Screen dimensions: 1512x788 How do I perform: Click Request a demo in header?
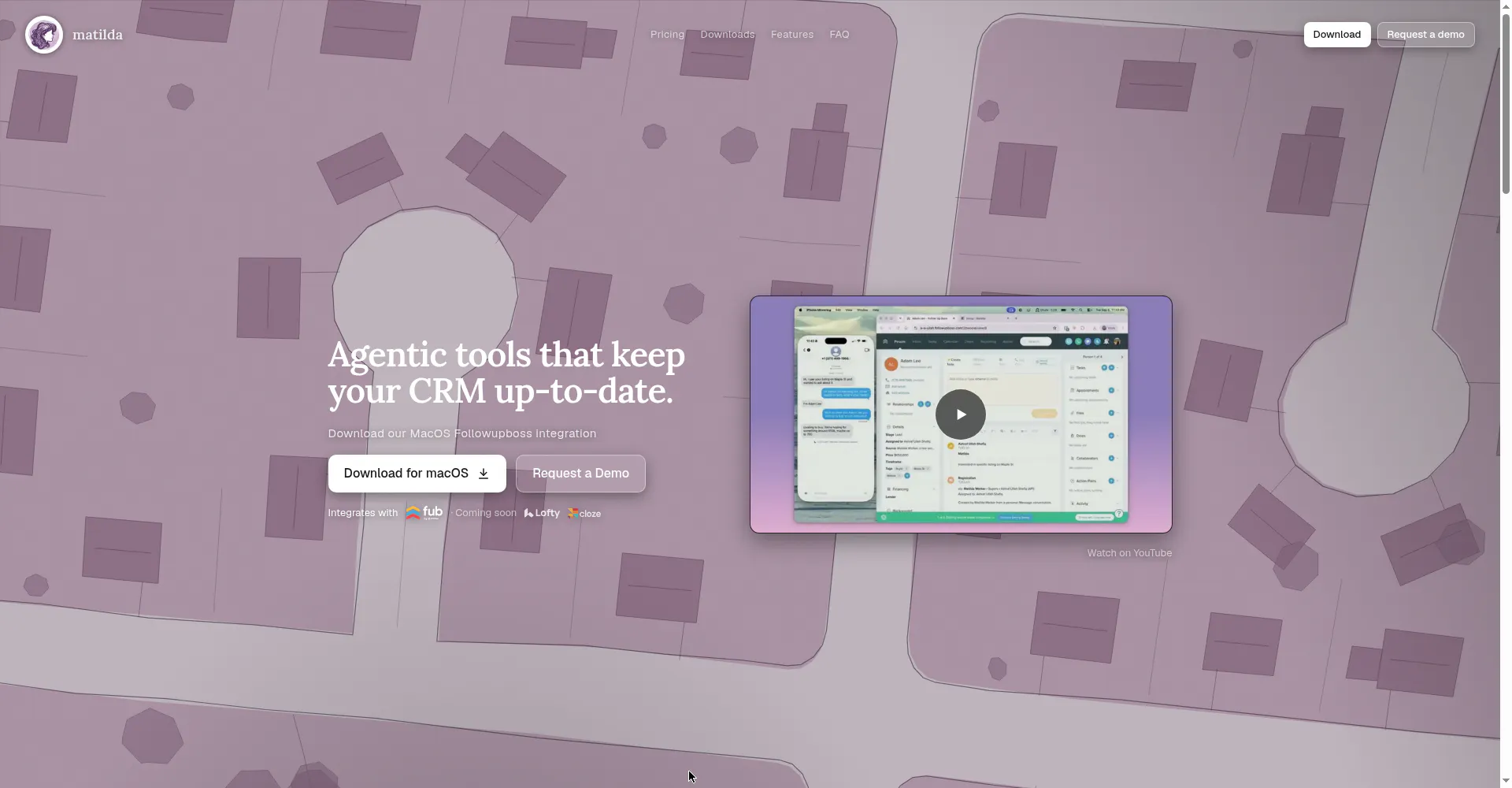click(1426, 35)
